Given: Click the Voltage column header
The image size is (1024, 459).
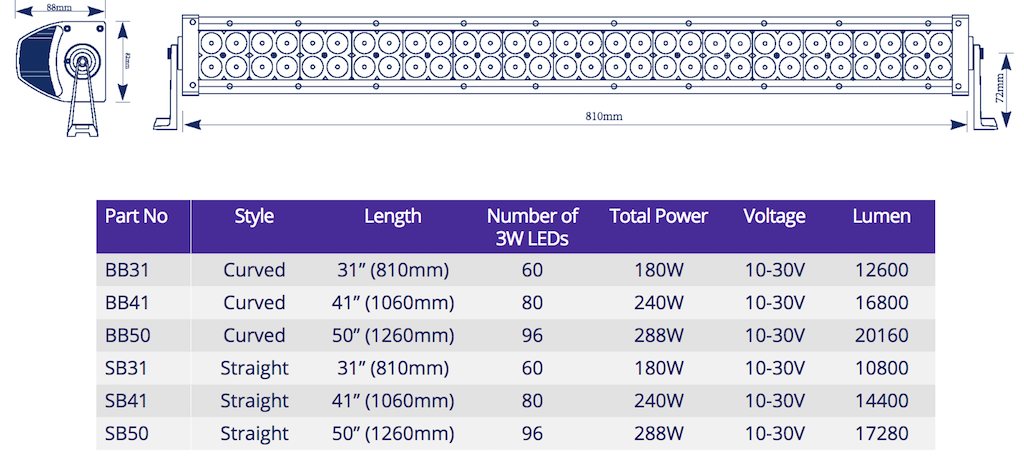Looking at the screenshot, I should 774,216.
